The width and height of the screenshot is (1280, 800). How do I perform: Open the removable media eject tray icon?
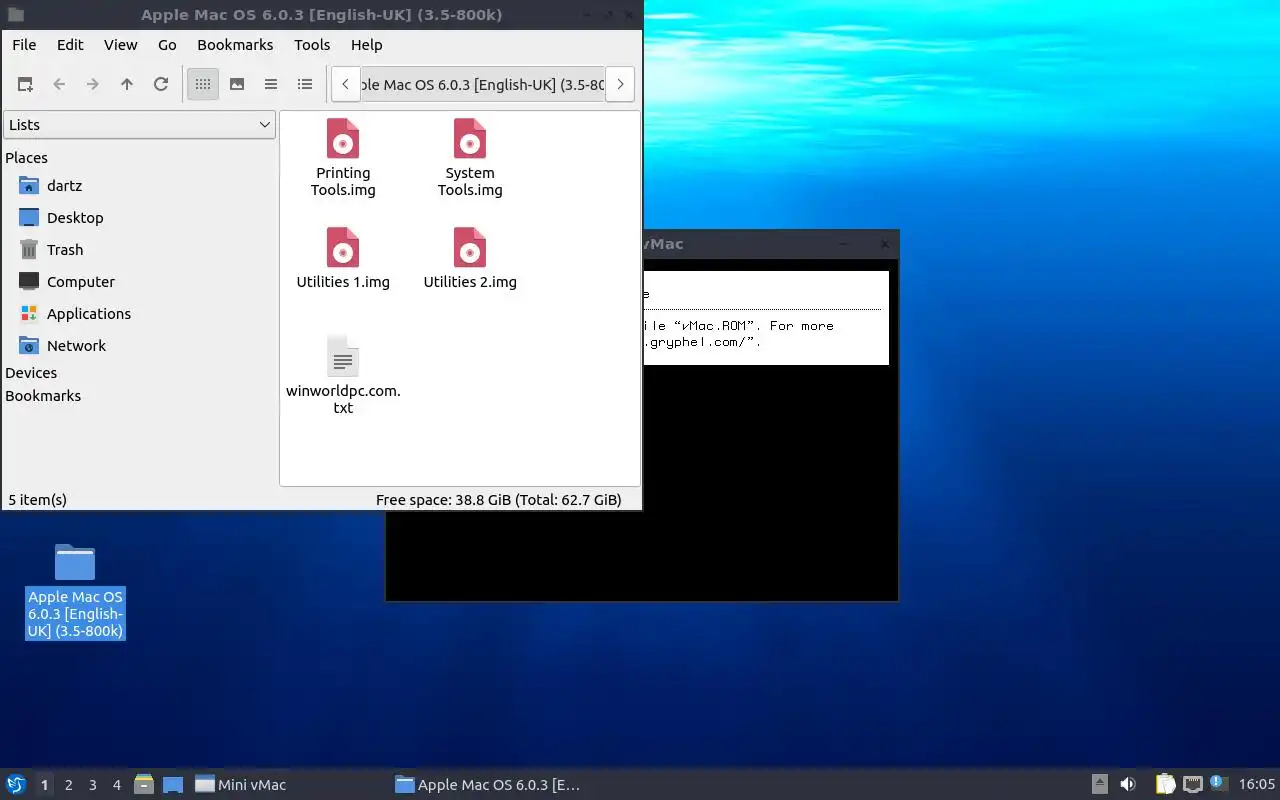(1100, 785)
